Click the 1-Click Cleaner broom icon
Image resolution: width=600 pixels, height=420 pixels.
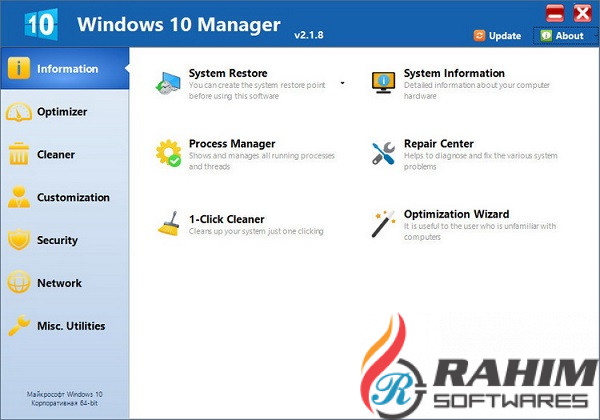[x=169, y=224]
